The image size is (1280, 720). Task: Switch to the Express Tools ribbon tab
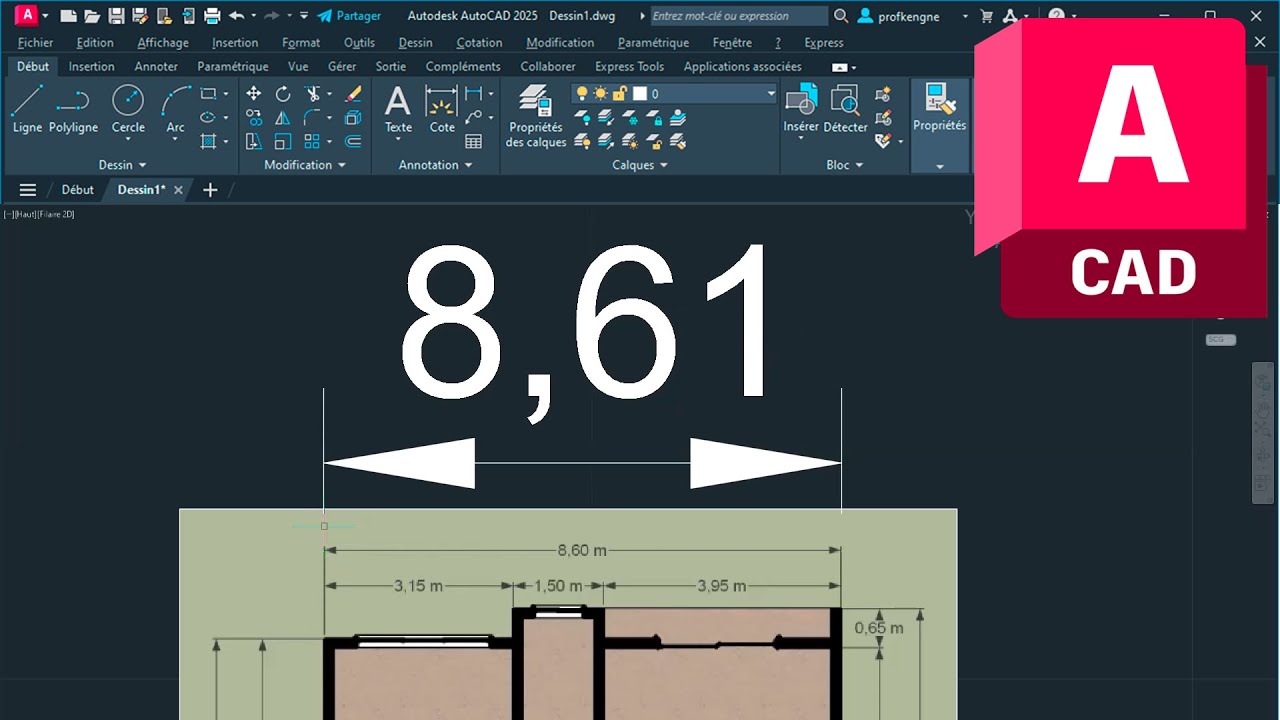pyautogui.click(x=629, y=67)
